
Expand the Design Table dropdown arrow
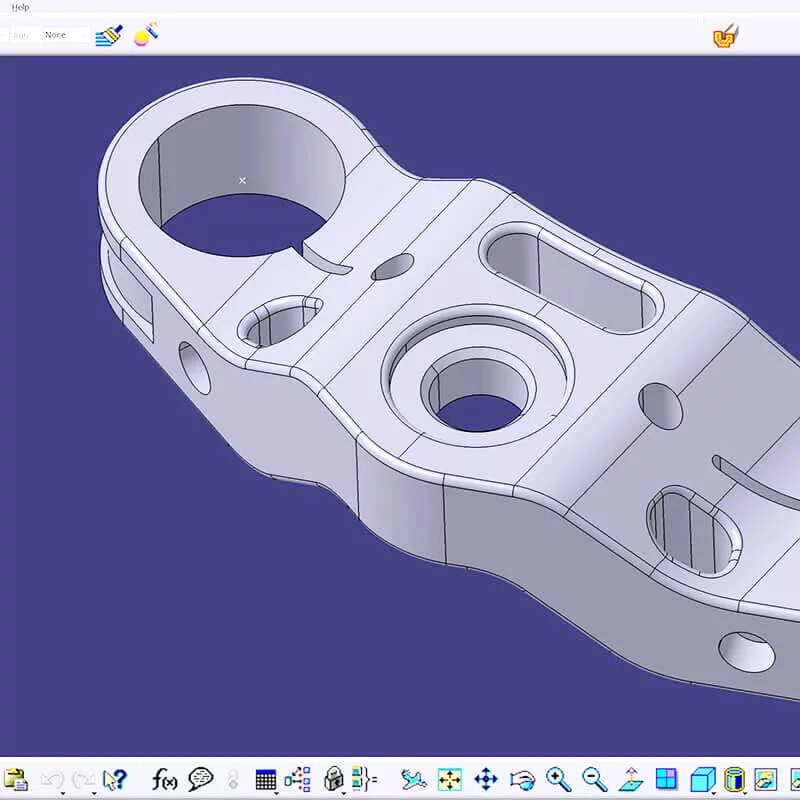276,793
